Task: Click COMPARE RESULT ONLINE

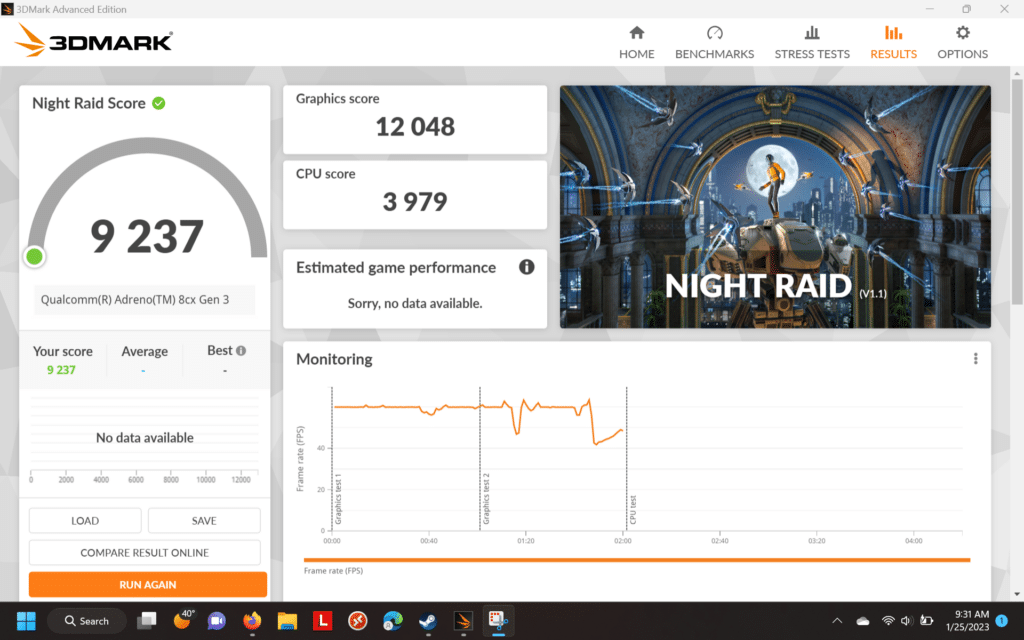Action: click(144, 552)
